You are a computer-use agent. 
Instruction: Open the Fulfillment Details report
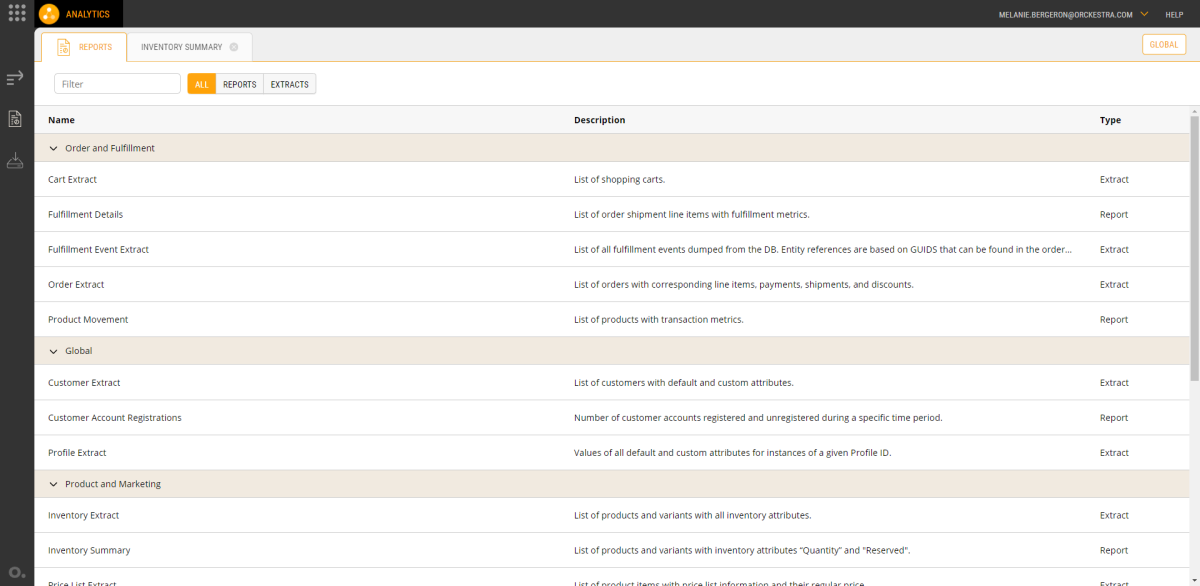(x=86, y=214)
